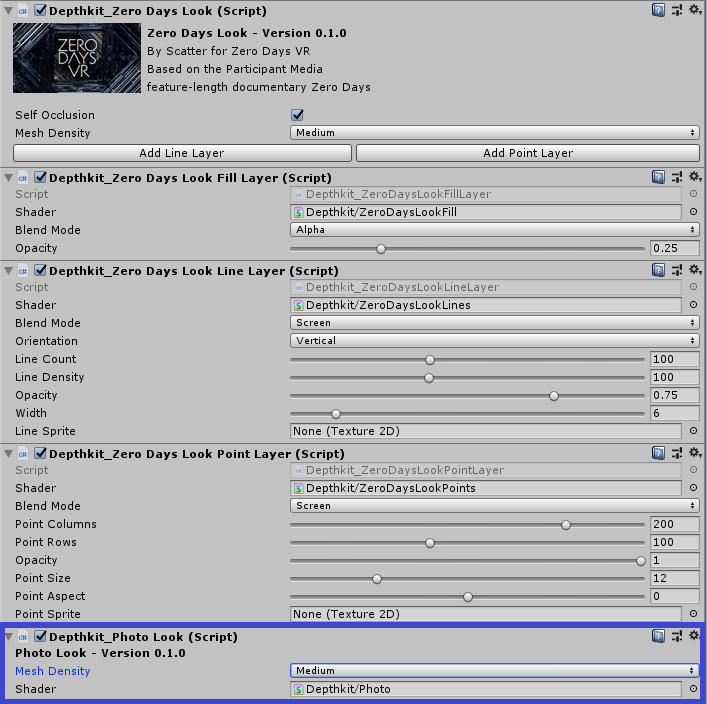707x704 pixels.
Task: Open gear menu of Photo Look component
Action: (695, 636)
